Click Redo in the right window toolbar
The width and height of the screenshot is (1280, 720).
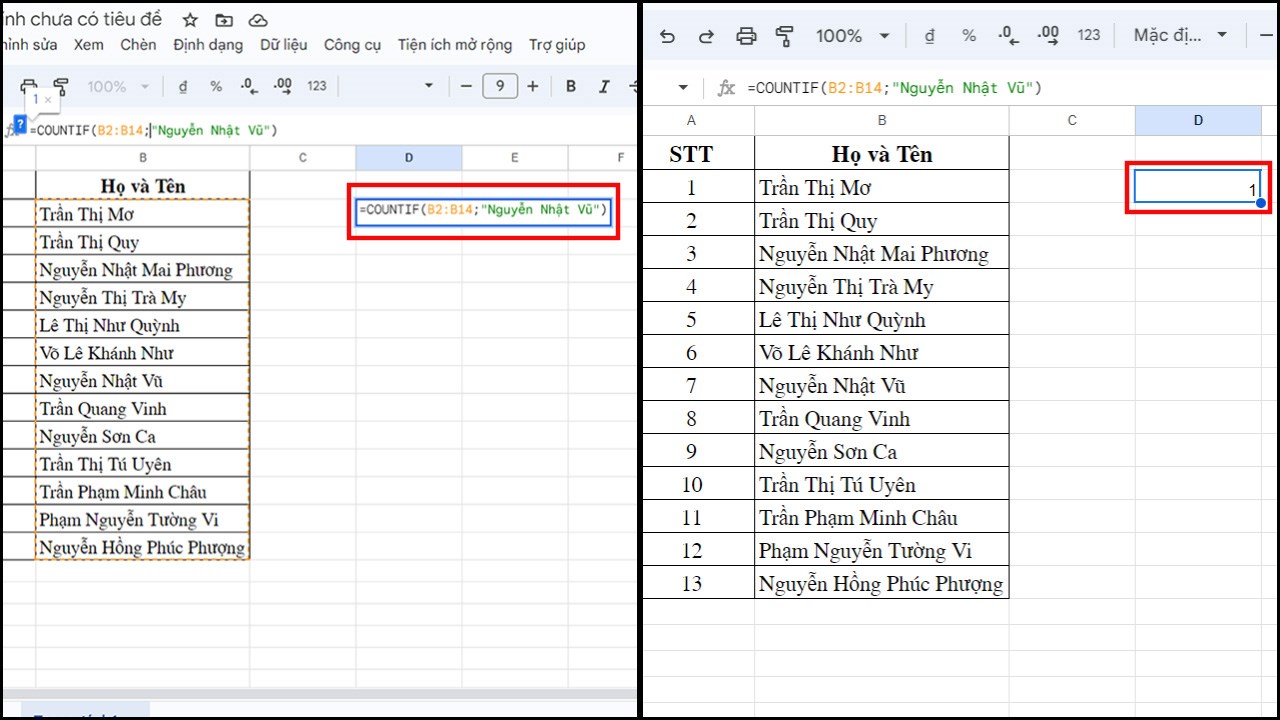(x=706, y=36)
